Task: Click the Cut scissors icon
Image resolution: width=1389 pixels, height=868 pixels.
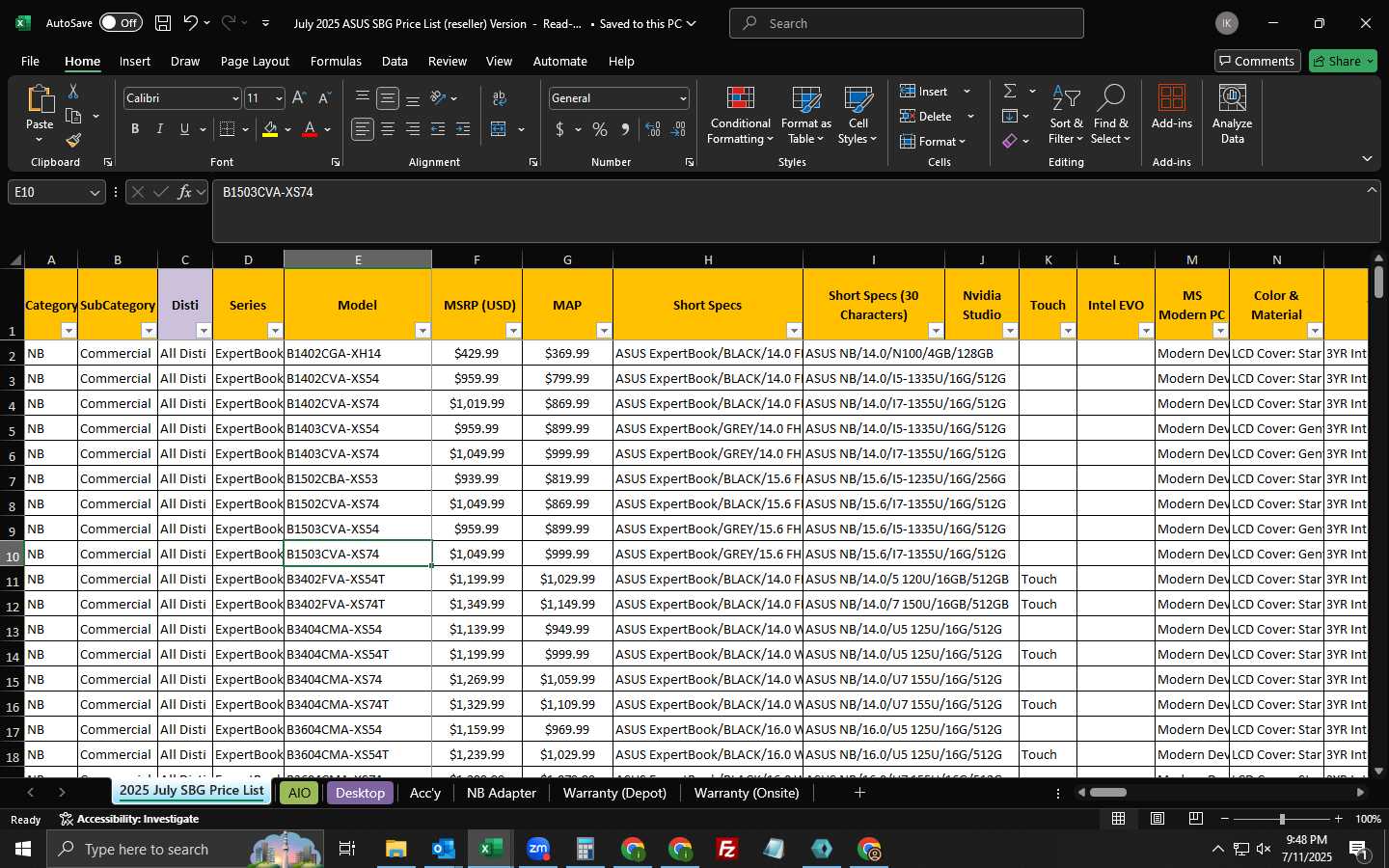Action: (x=73, y=91)
